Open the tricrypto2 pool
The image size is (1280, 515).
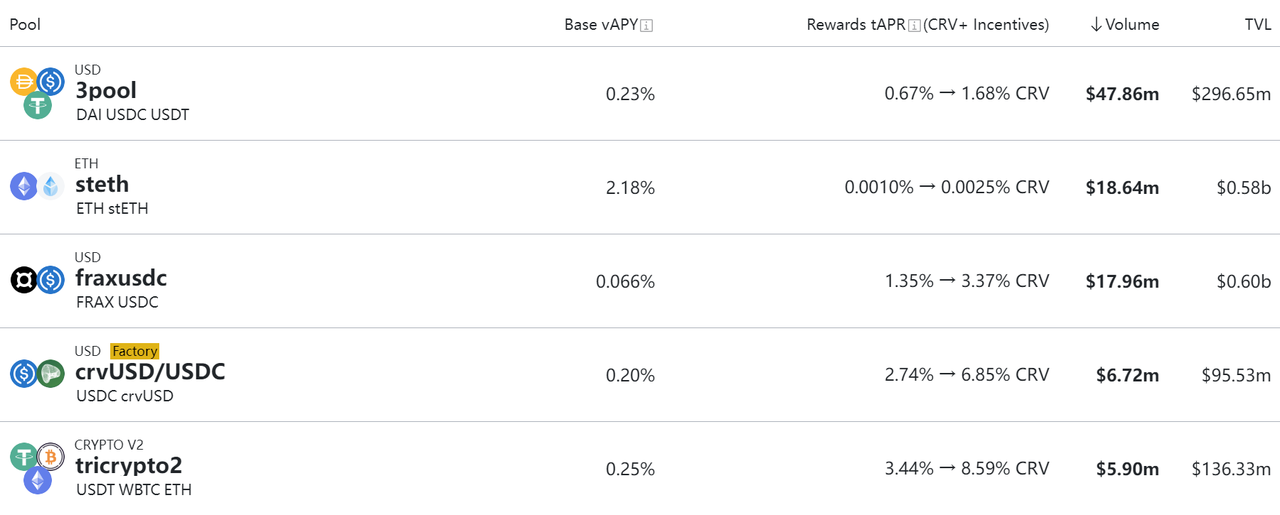click(x=128, y=466)
